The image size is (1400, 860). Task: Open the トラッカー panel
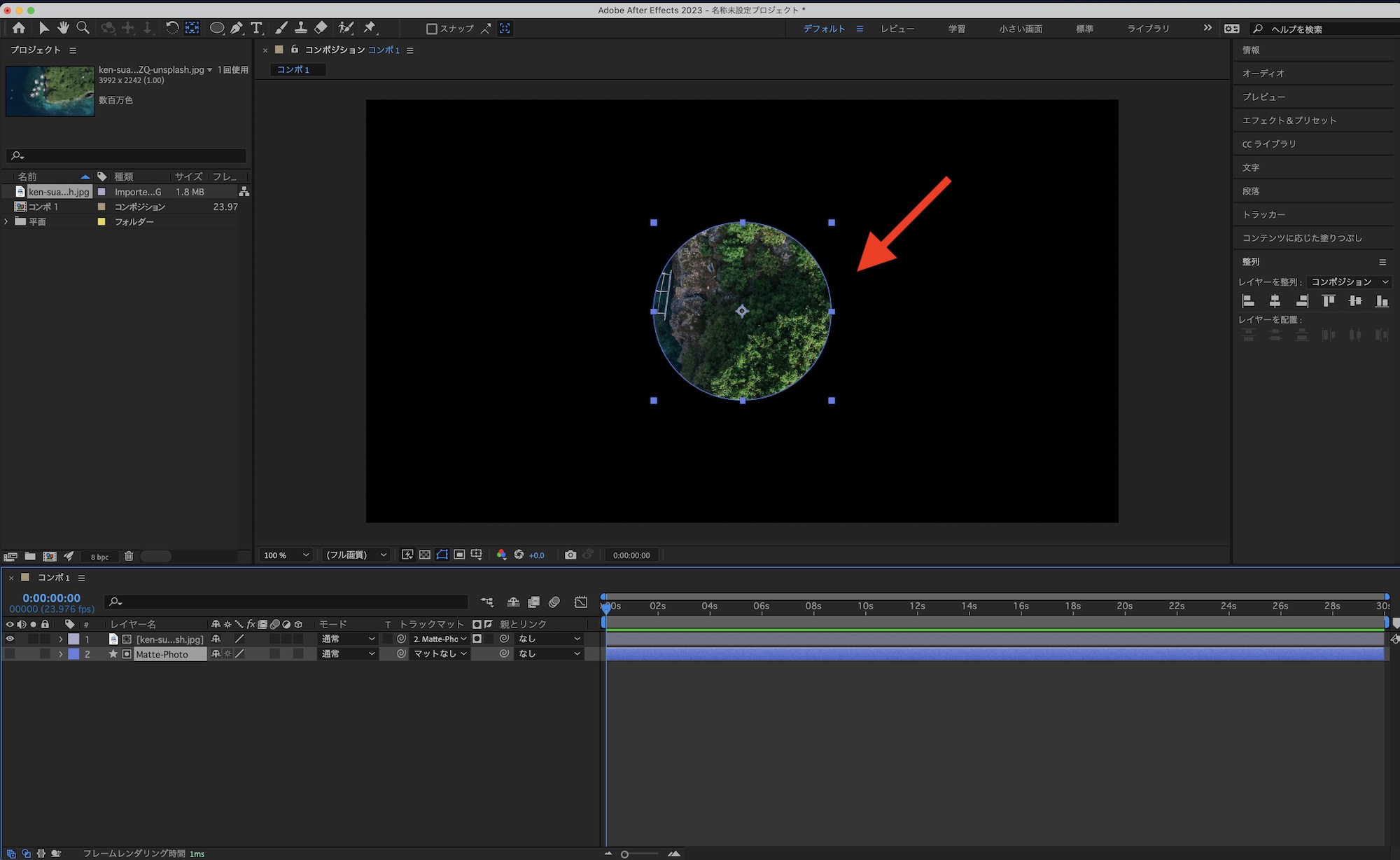tap(1263, 214)
